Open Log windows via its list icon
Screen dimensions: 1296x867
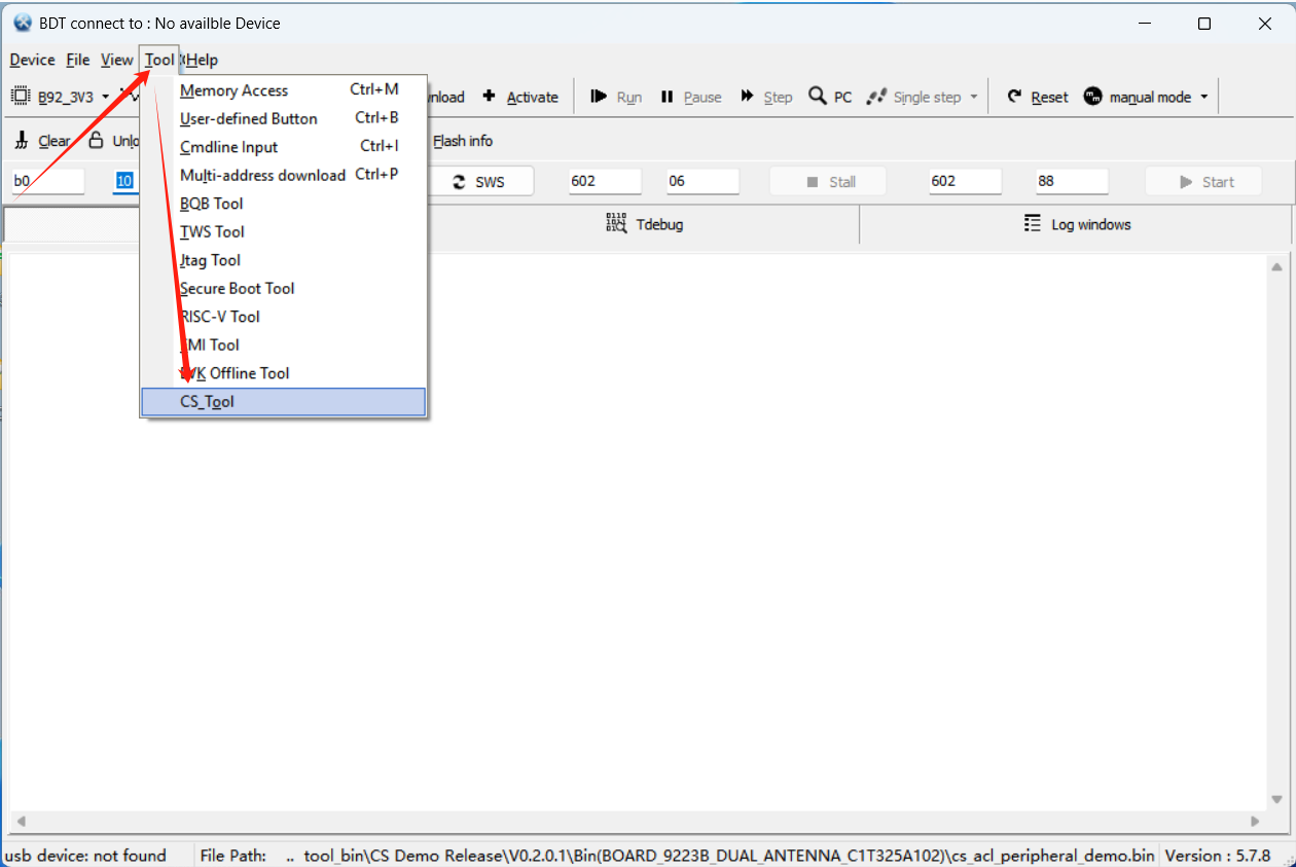click(1033, 224)
